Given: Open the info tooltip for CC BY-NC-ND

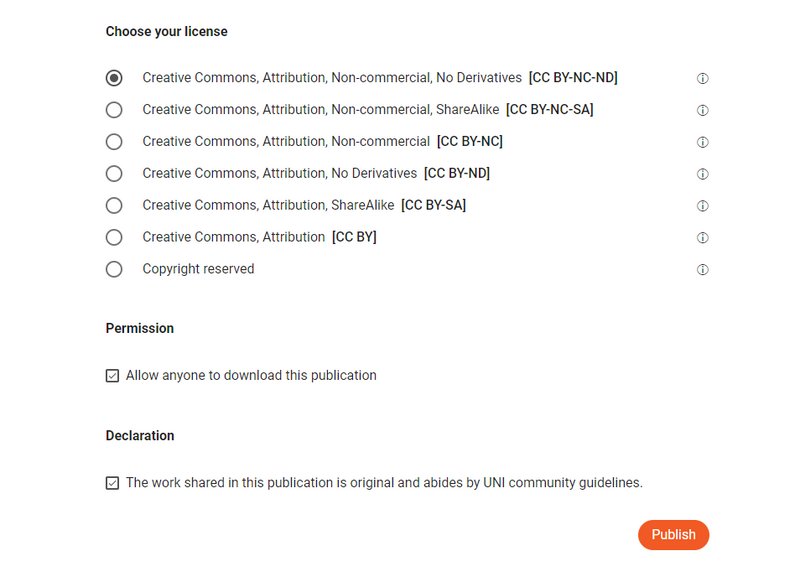Looking at the screenshot, I should click(x=703, y=77).
